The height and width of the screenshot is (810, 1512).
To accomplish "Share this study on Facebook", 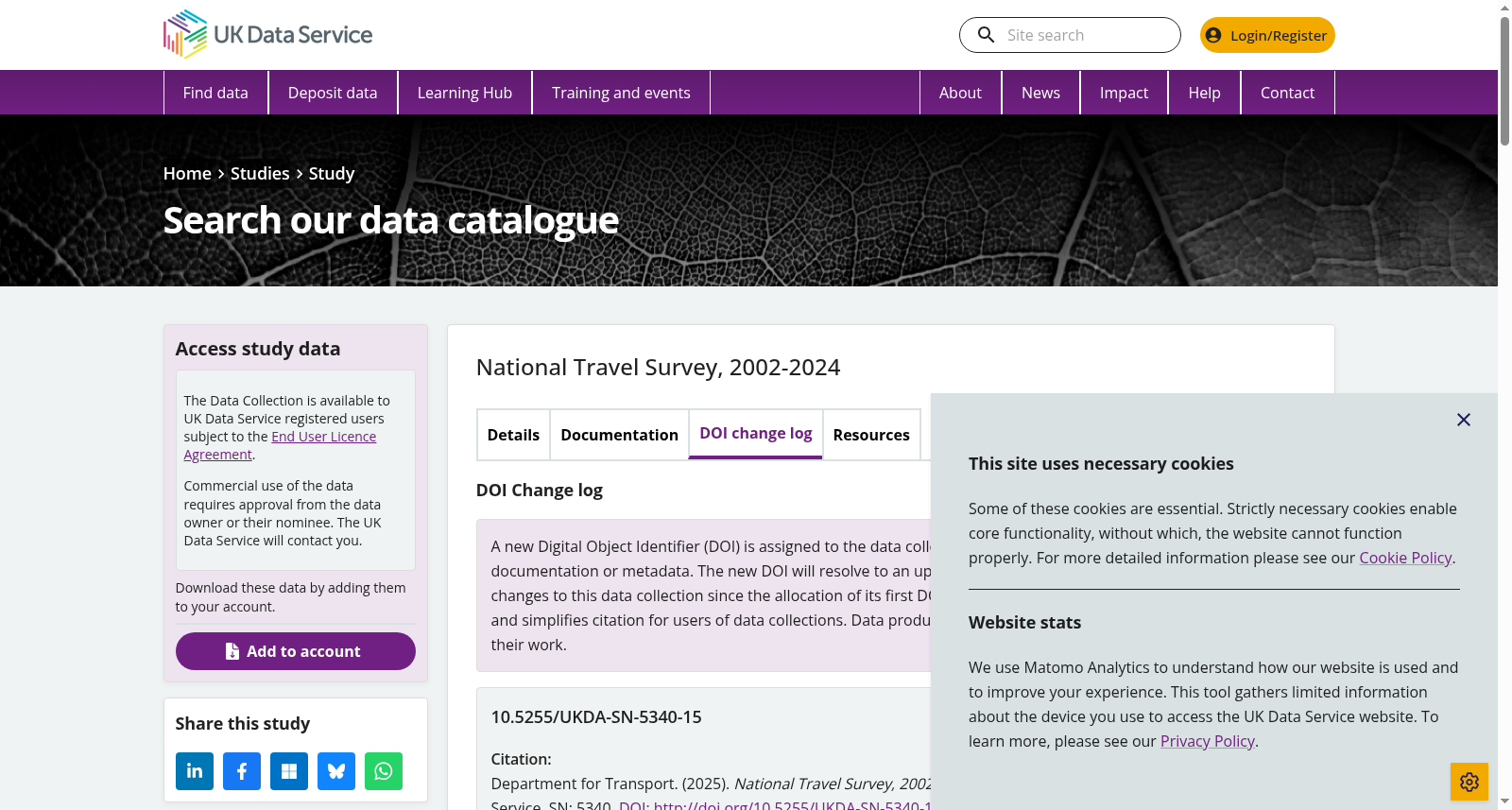I will [242, 771].
